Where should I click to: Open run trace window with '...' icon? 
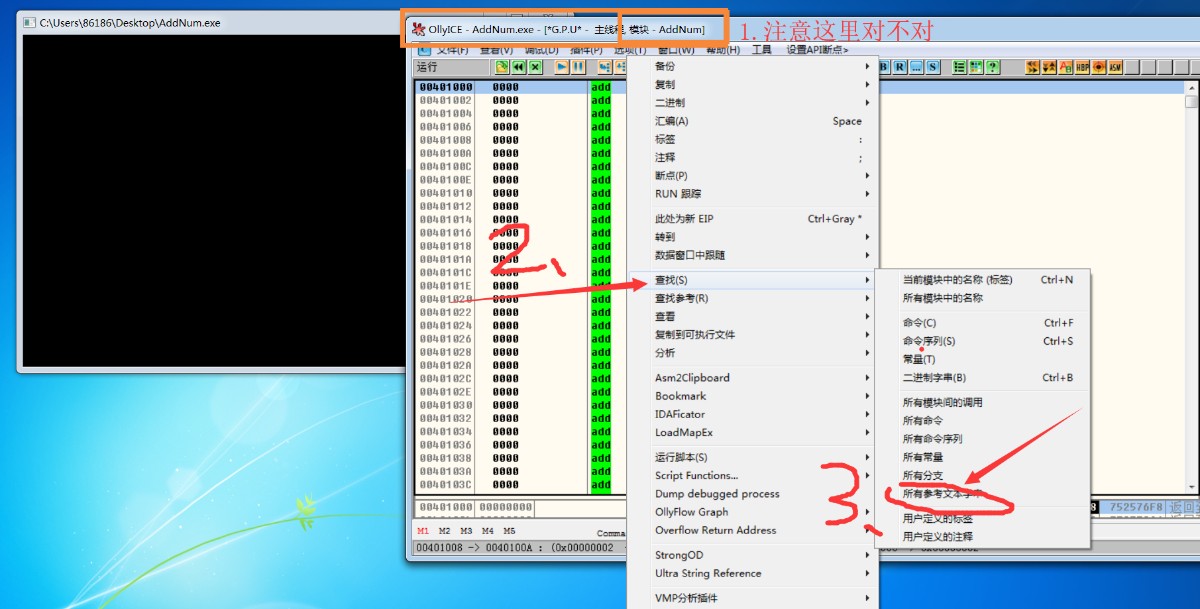tap(916, 67)
